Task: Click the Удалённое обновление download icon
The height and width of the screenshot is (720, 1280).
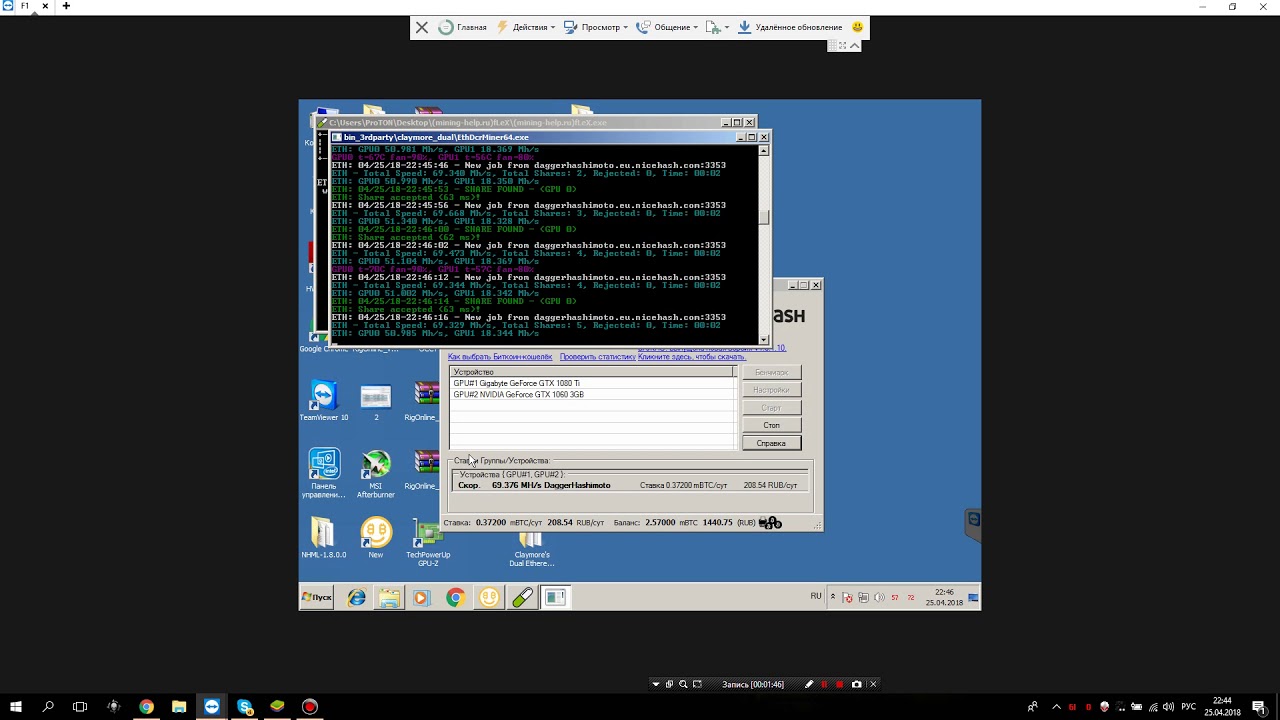Action: click(x=744, y=28)
